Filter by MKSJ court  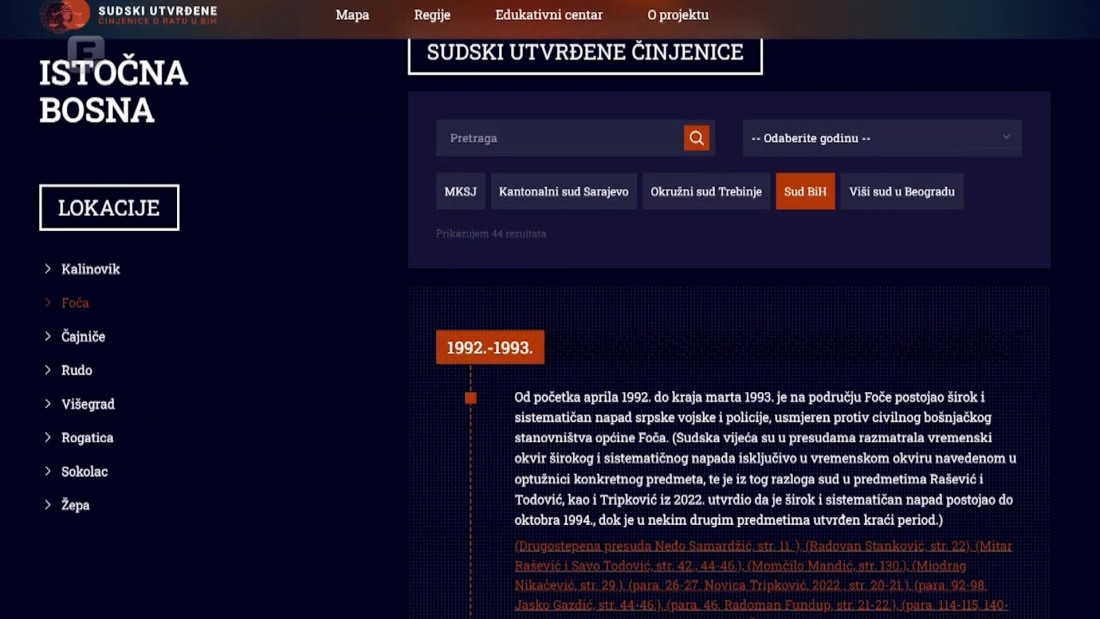coord(460,192)
